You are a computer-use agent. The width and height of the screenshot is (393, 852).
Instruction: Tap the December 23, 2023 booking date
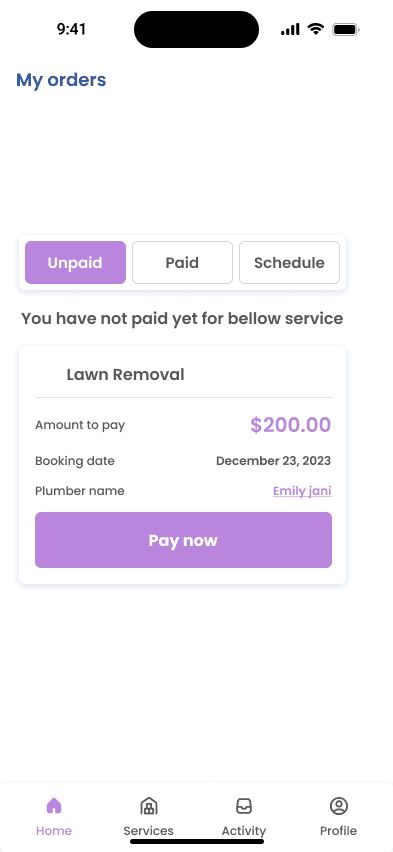[273, 461]
